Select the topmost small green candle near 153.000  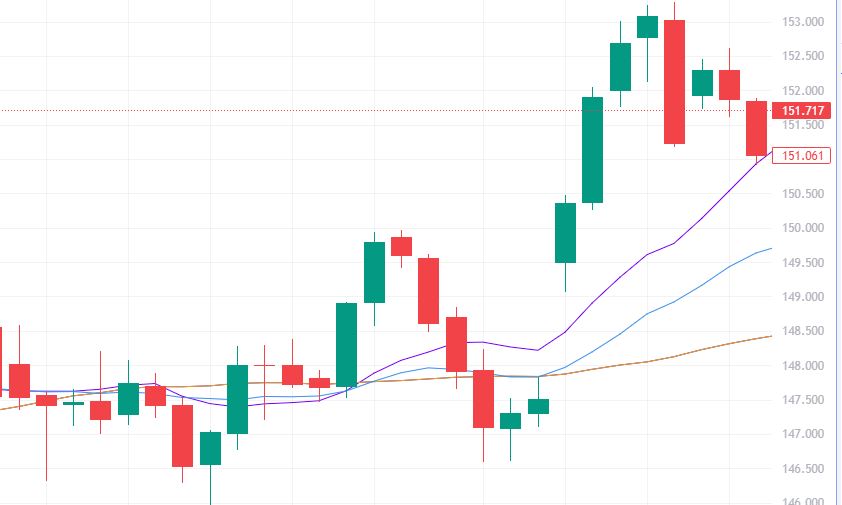647,27
